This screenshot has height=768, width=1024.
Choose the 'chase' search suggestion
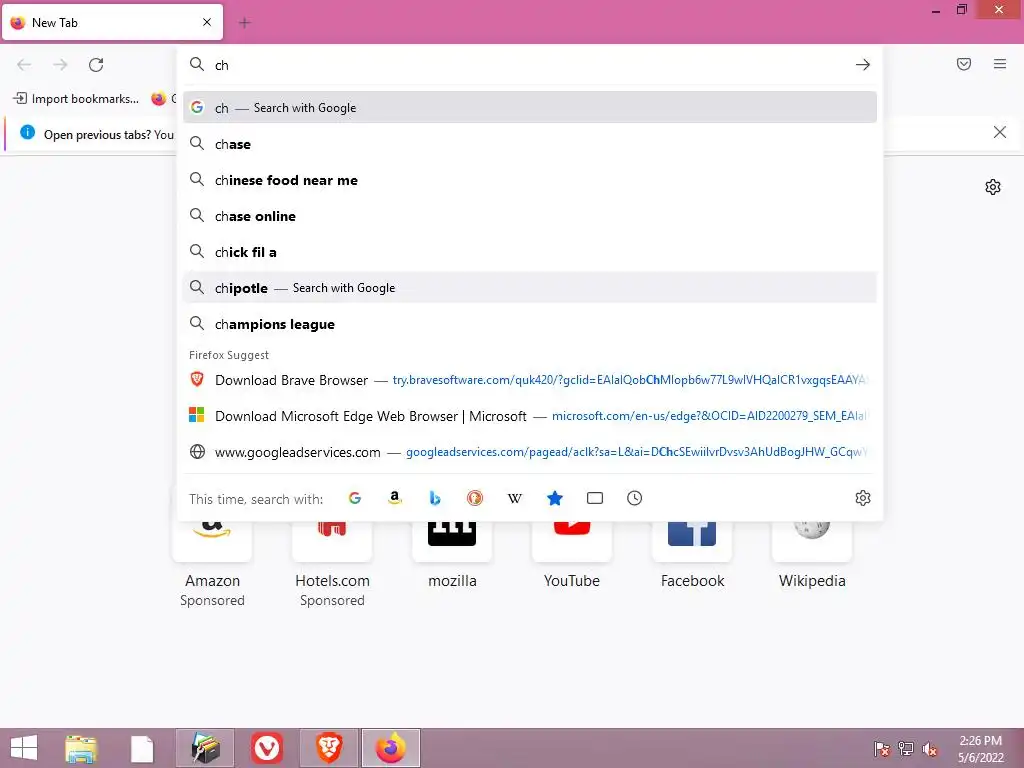tap(530, 144)
